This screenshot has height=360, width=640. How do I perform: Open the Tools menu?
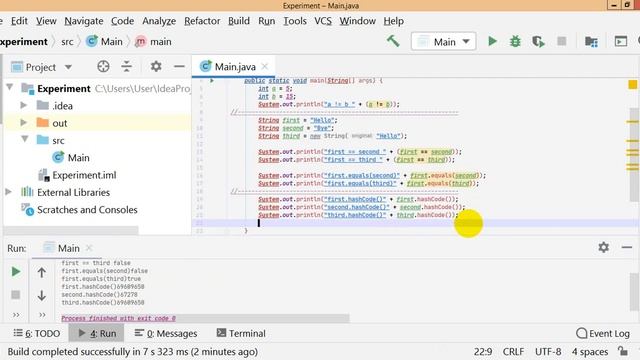295,21
